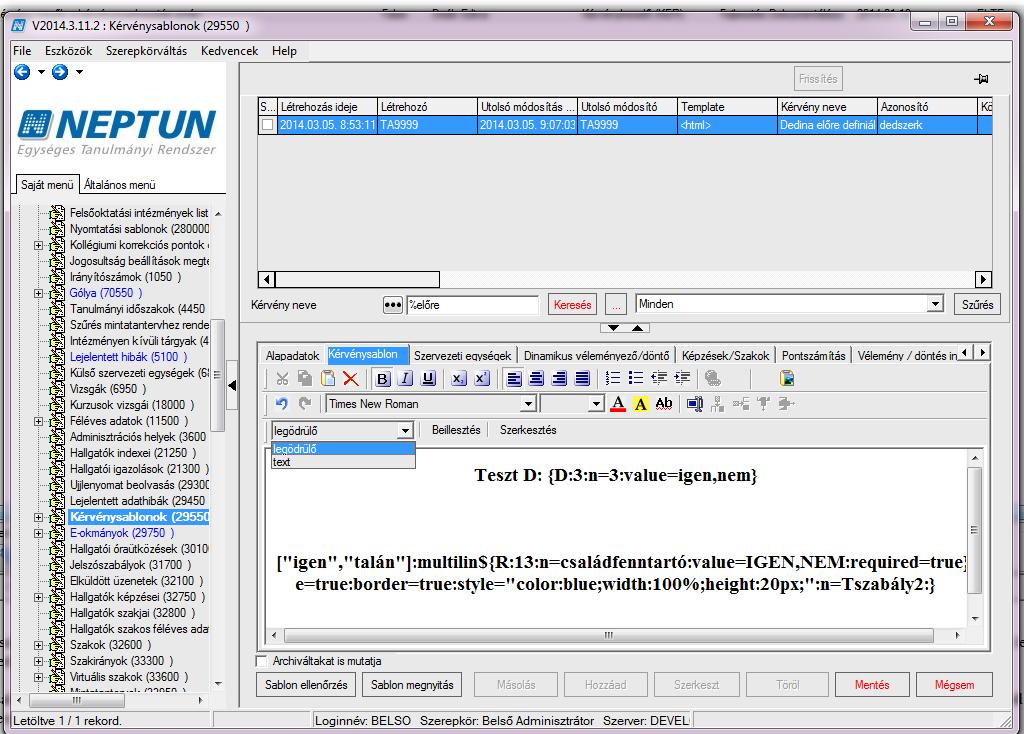This screenshot has width=1024, height=734.
Task: Expand the Kollégiumi korrekciós pontok node
Action: [39, 246]
